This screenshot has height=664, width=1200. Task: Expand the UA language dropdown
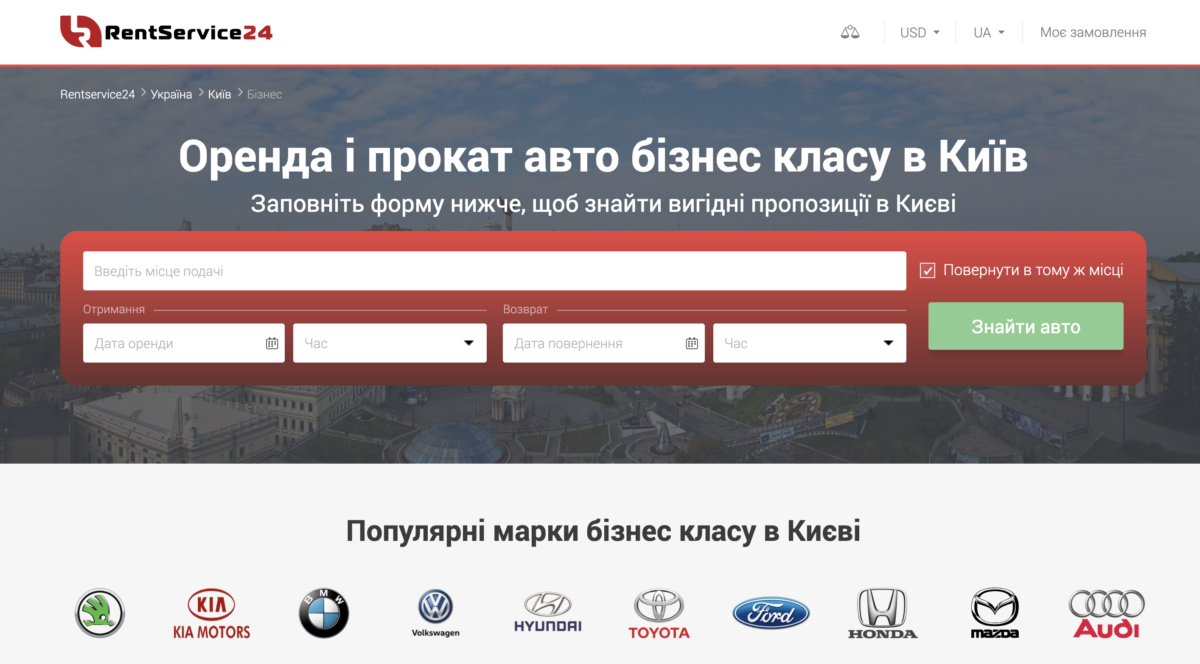click(988, 32)
